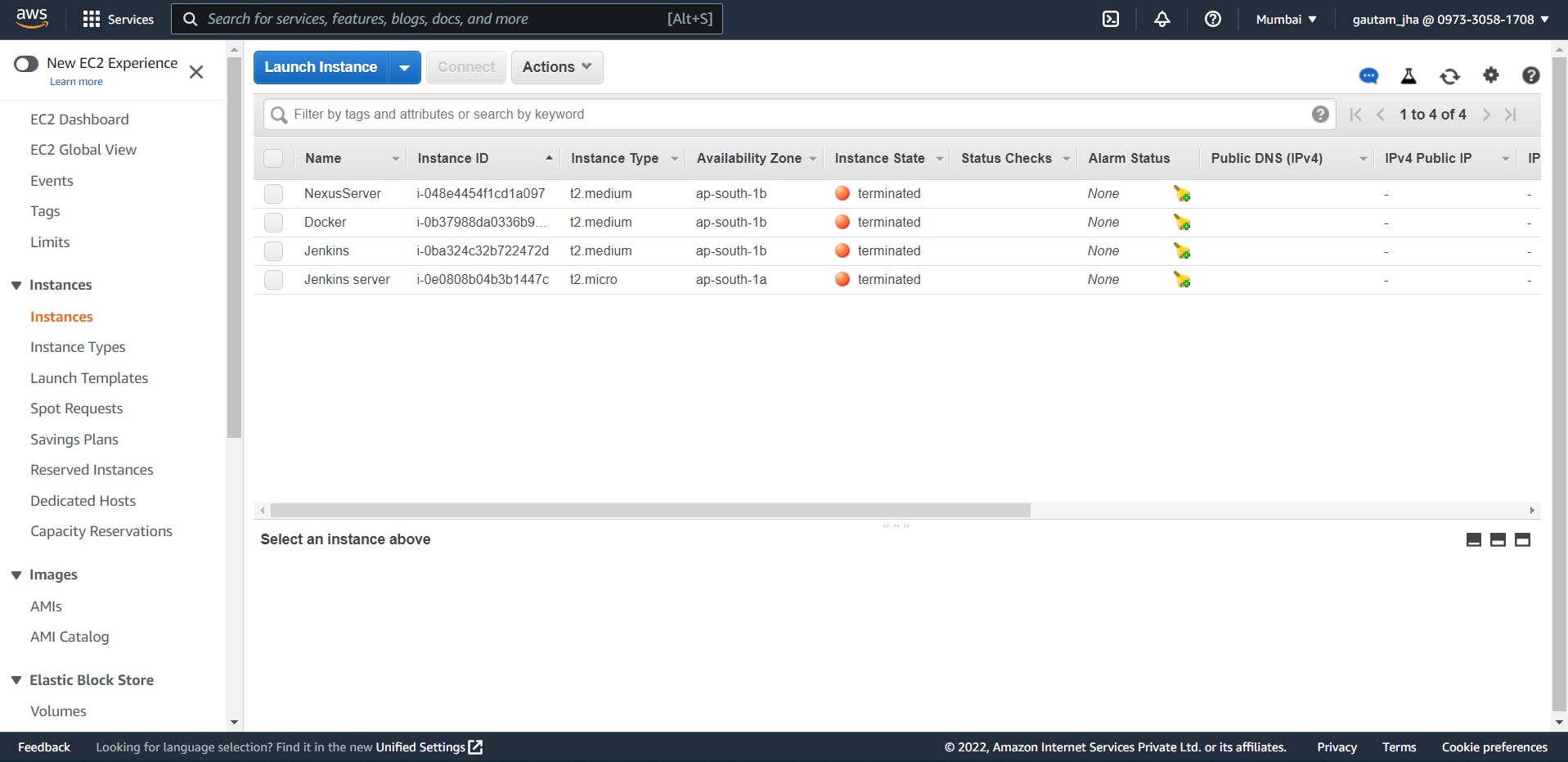
Task: Open Capacity Reservations page
Action: click(101, 531)
